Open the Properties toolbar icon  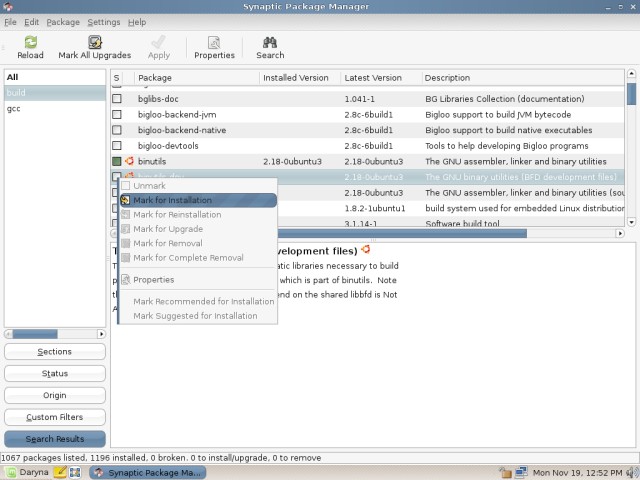tap(214, 42)
